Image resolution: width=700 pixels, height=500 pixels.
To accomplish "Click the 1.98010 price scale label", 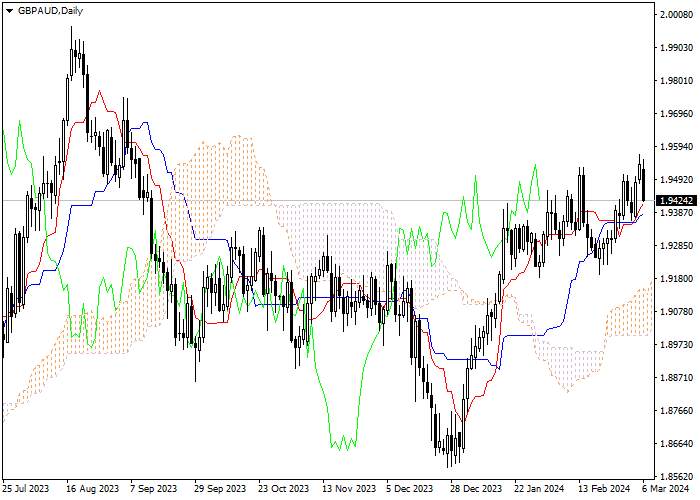I will [677, 80].
